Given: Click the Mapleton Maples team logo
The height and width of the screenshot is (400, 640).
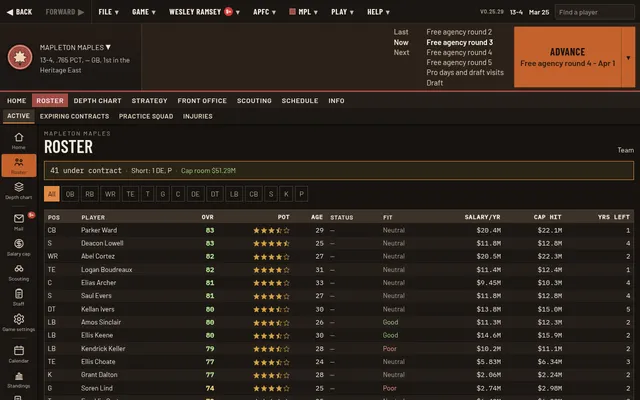Looking at the screenshot, I should 20,57.
